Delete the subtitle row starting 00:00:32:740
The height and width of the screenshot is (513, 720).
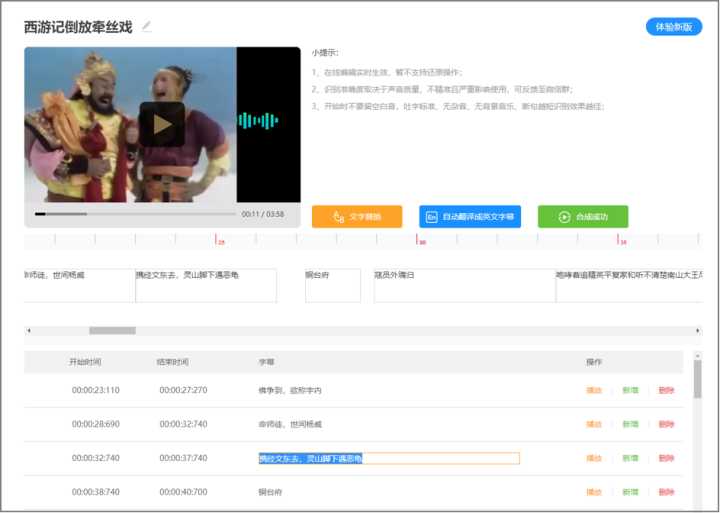coord(666,458)
